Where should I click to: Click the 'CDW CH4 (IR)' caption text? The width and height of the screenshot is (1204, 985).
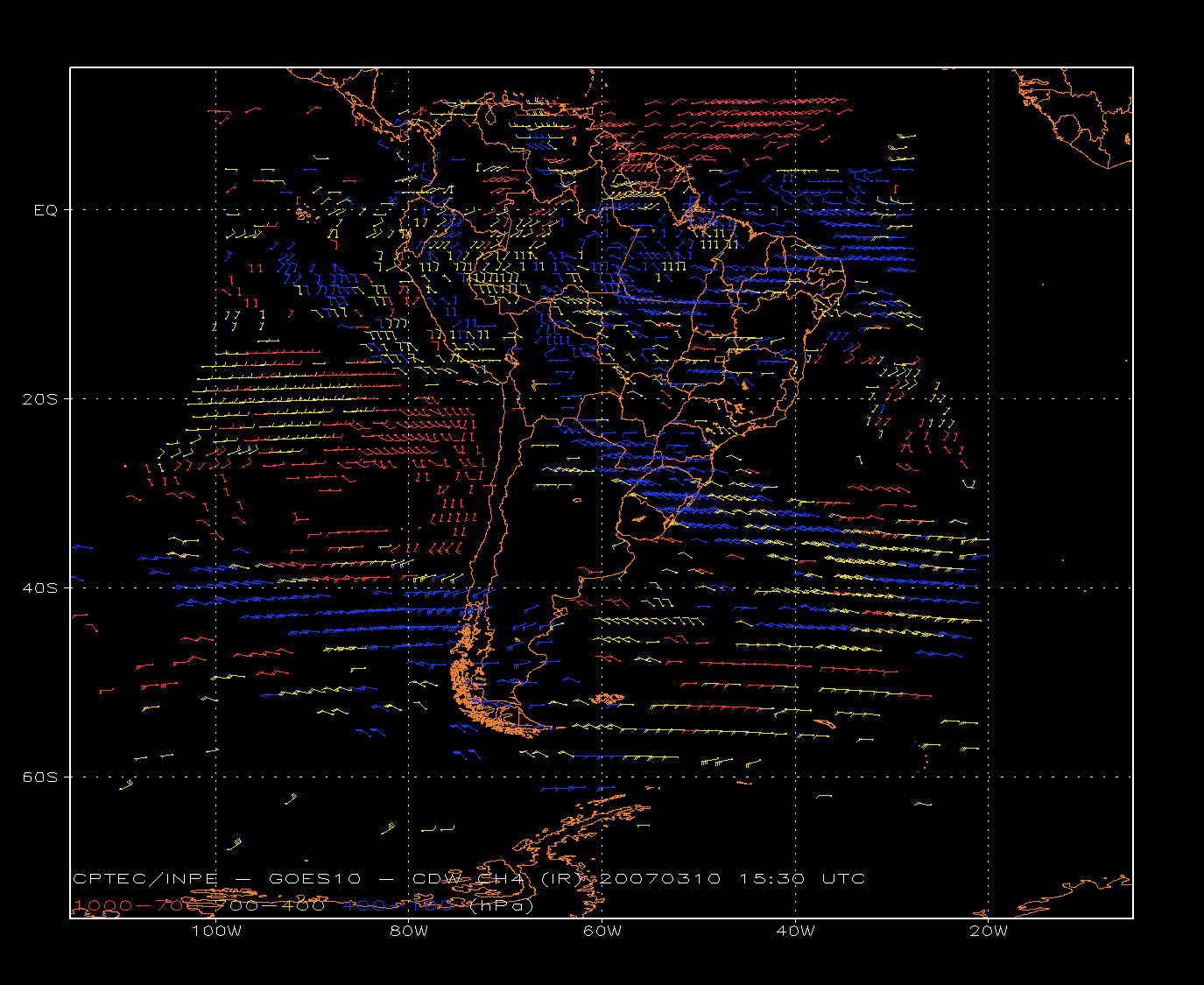pos(496,878)
